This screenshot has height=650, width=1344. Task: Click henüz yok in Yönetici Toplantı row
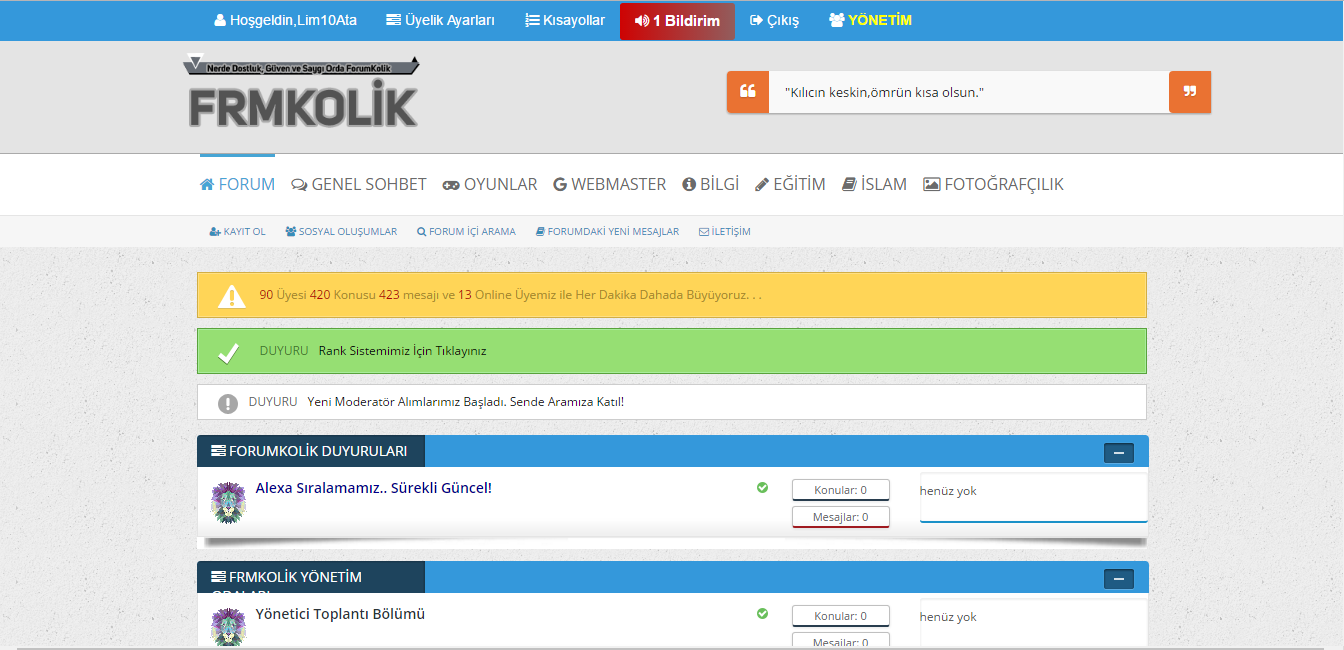coord(948,617)
